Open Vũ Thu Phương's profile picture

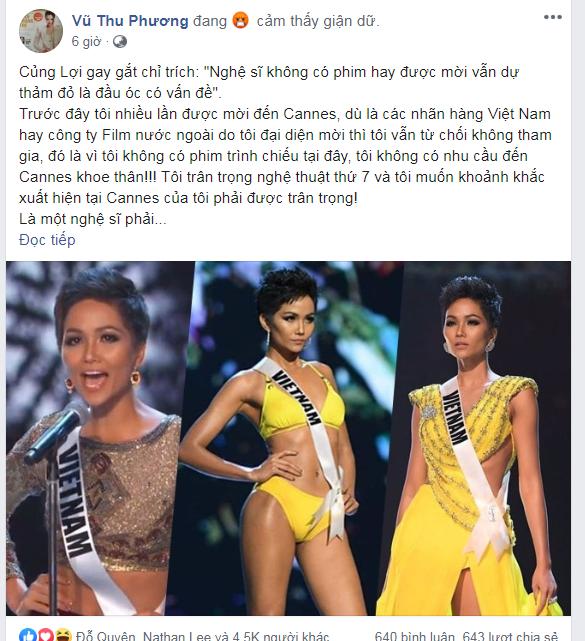tap(41, 31)
